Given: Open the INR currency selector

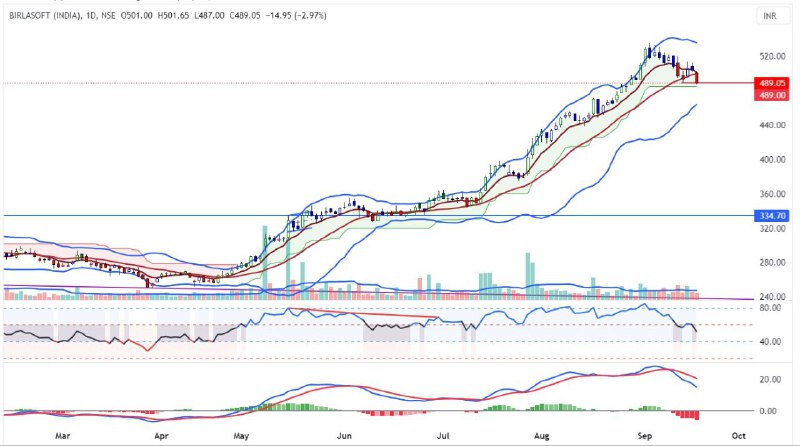Looking at the screenshot, I should point(769,16).
